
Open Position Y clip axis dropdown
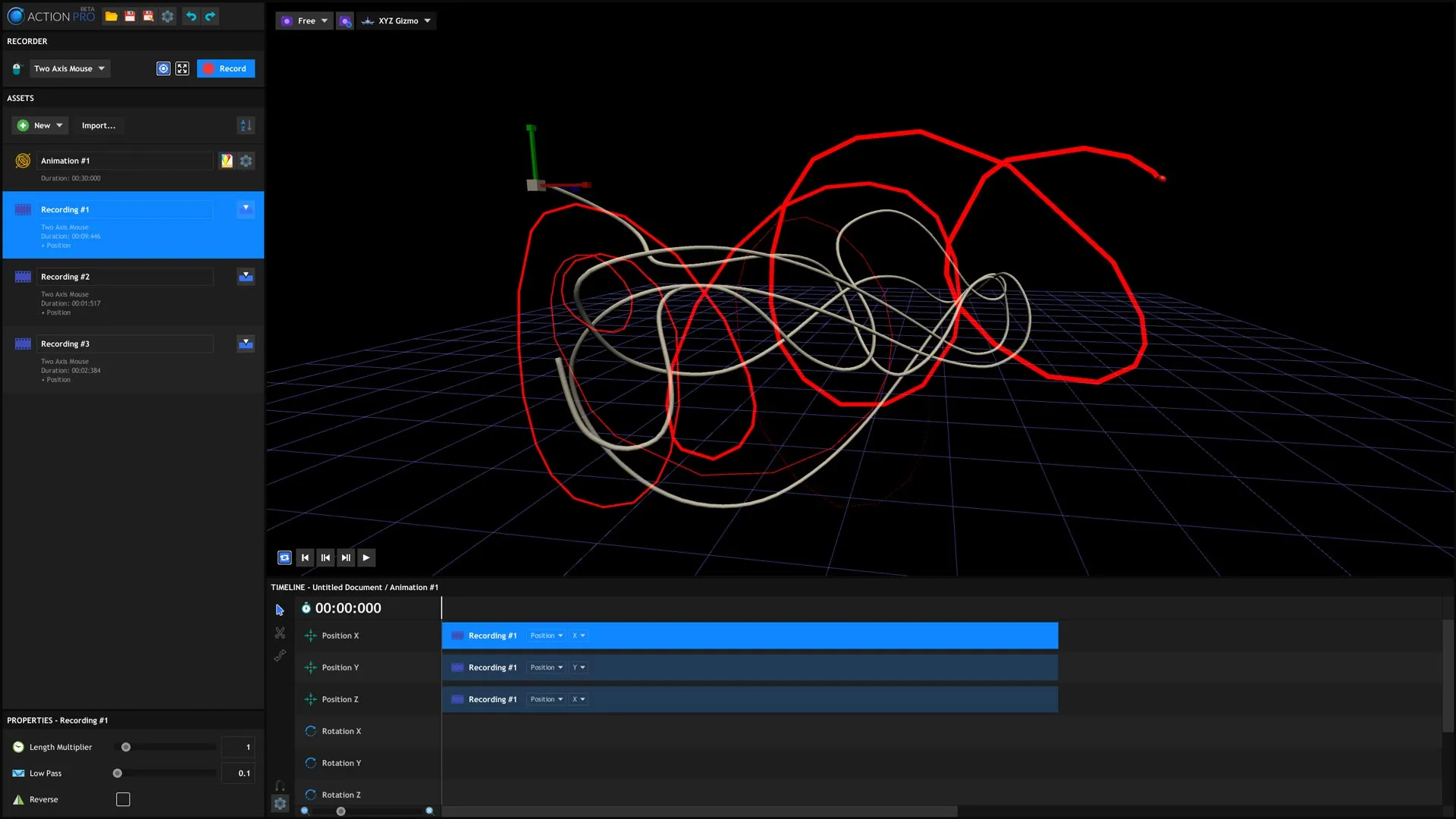tap(579, 667)
